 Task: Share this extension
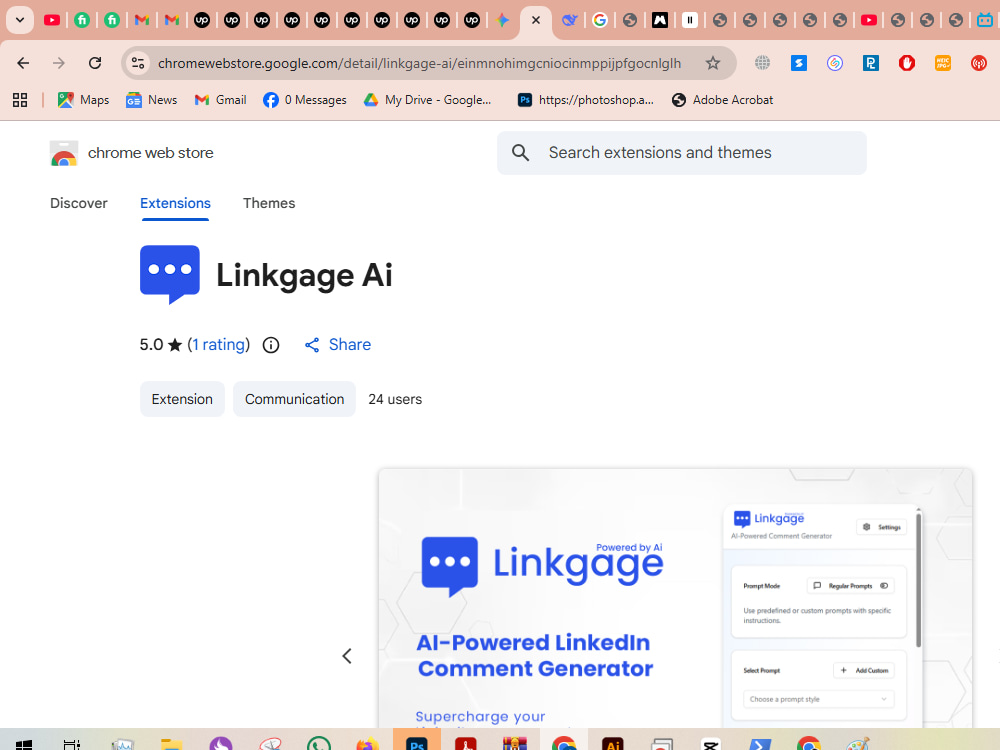pyautogui.click(x=338, y=345)
